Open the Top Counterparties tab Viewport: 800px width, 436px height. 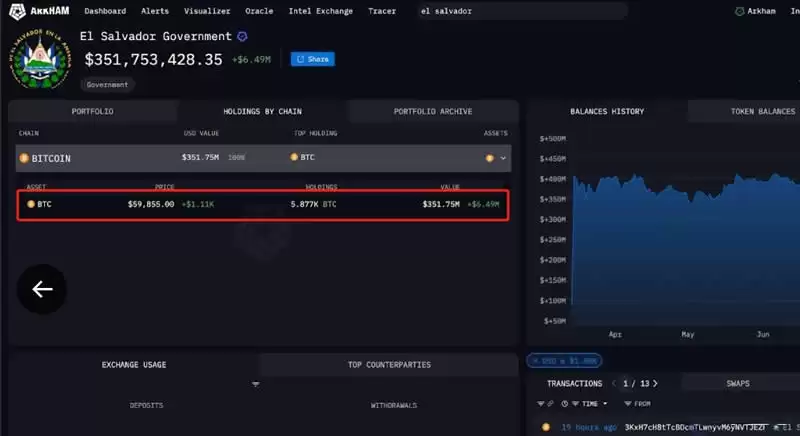point(389,365)
